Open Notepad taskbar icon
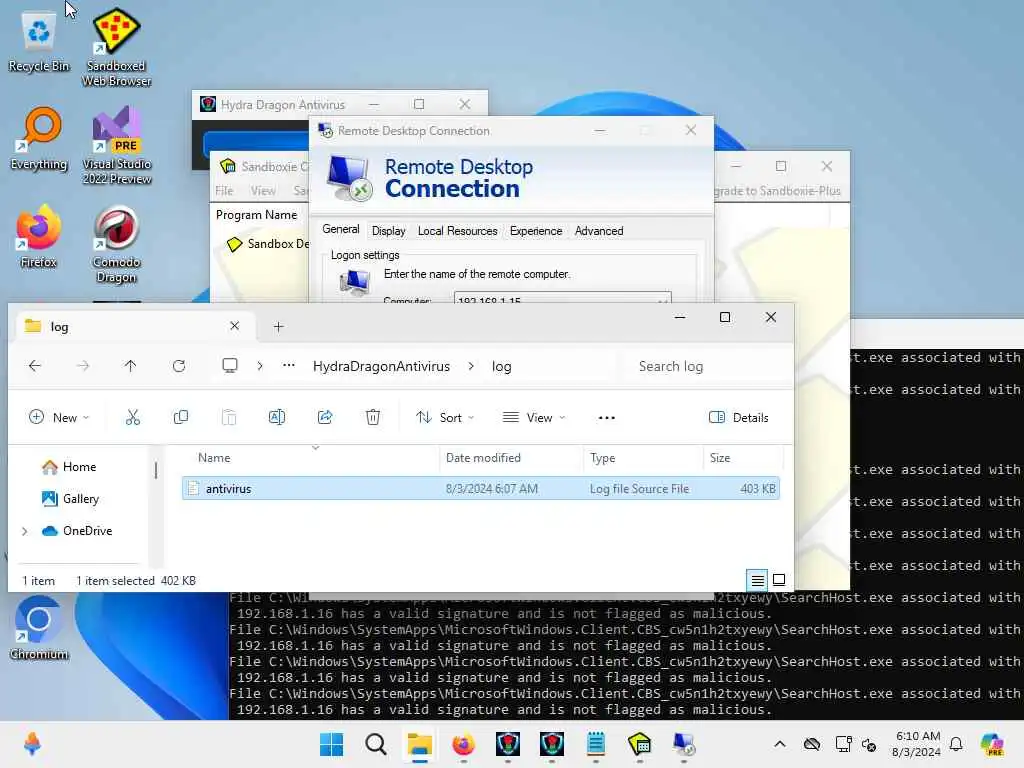The image size is (1024, 768). [x=596, y=744]
